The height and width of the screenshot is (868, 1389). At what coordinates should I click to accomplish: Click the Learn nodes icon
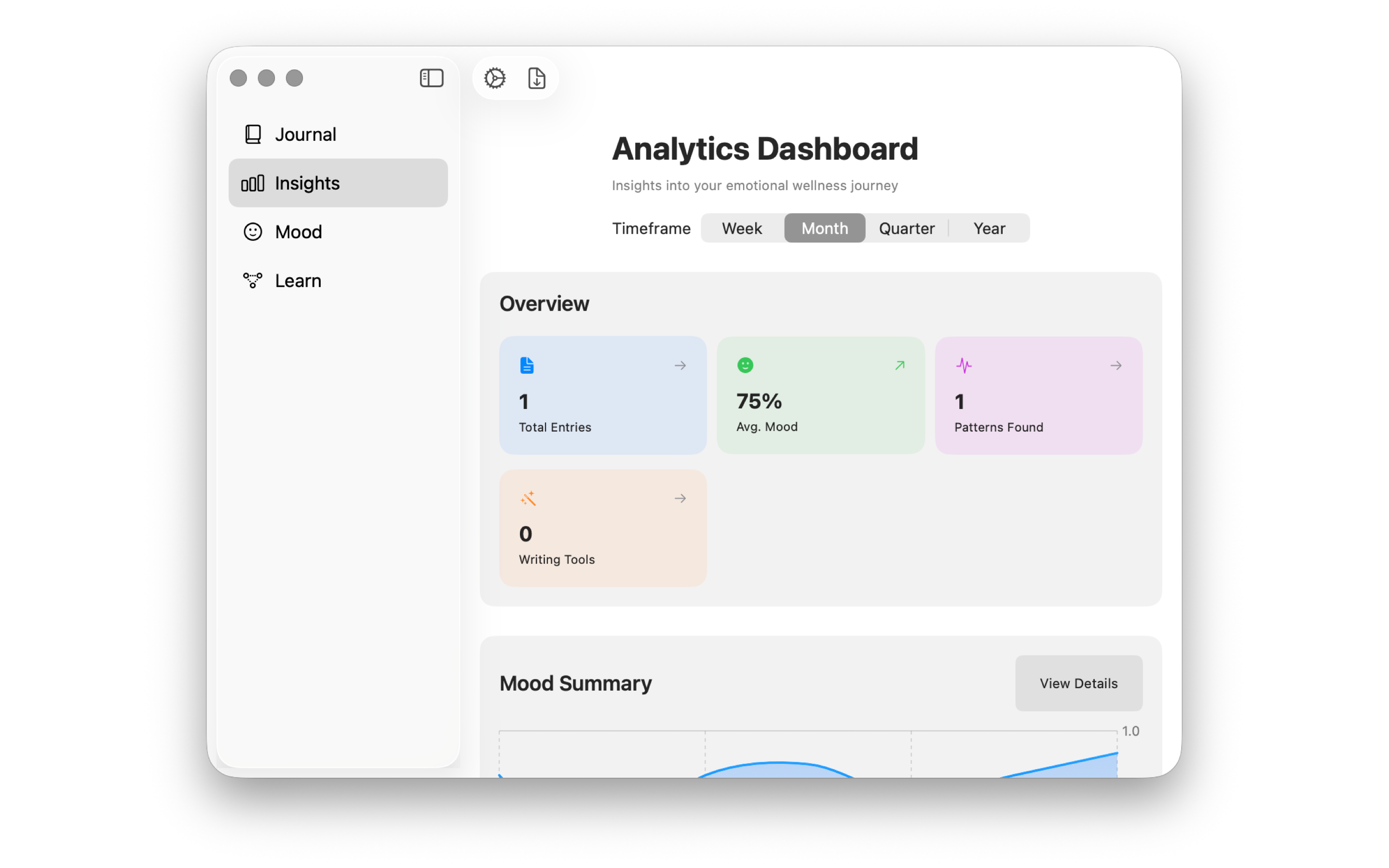click(253, 281)
